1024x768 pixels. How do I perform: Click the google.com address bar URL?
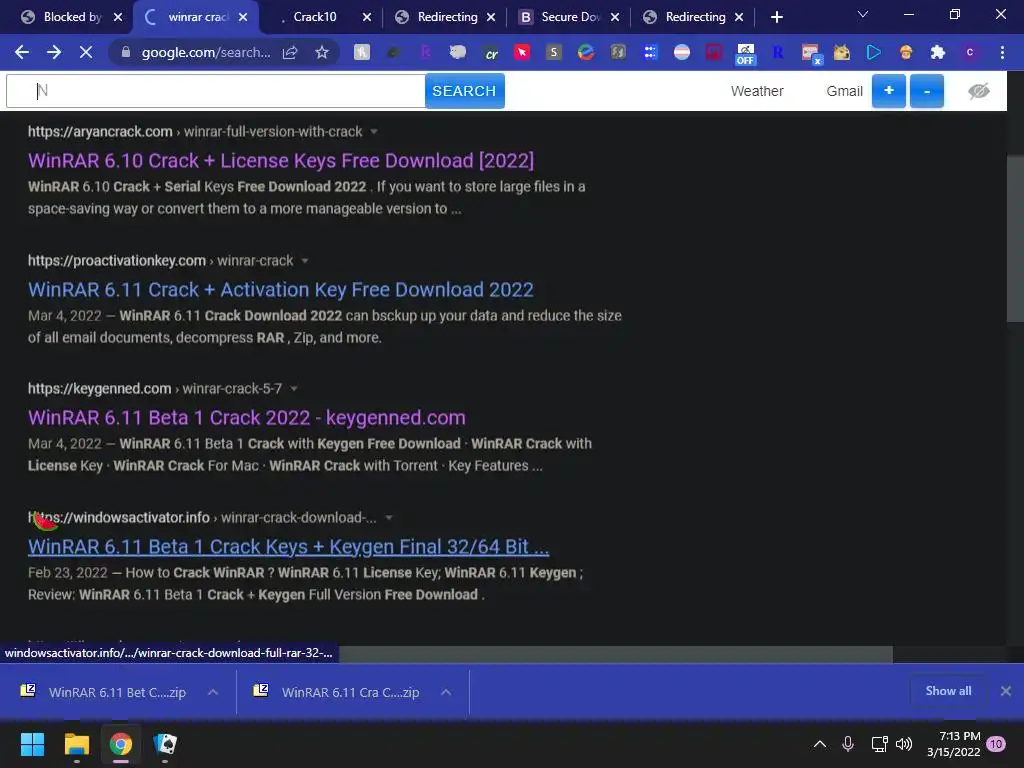(x=206, y=52)
